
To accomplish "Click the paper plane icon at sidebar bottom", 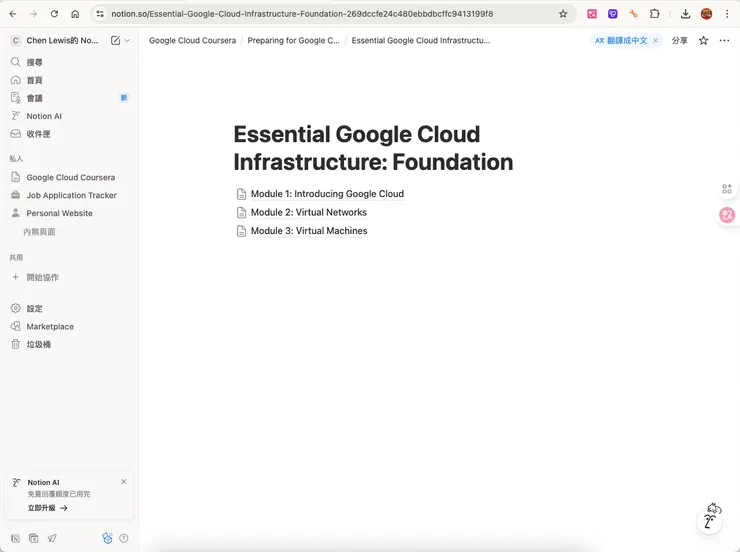I will (x=52, y=538).
